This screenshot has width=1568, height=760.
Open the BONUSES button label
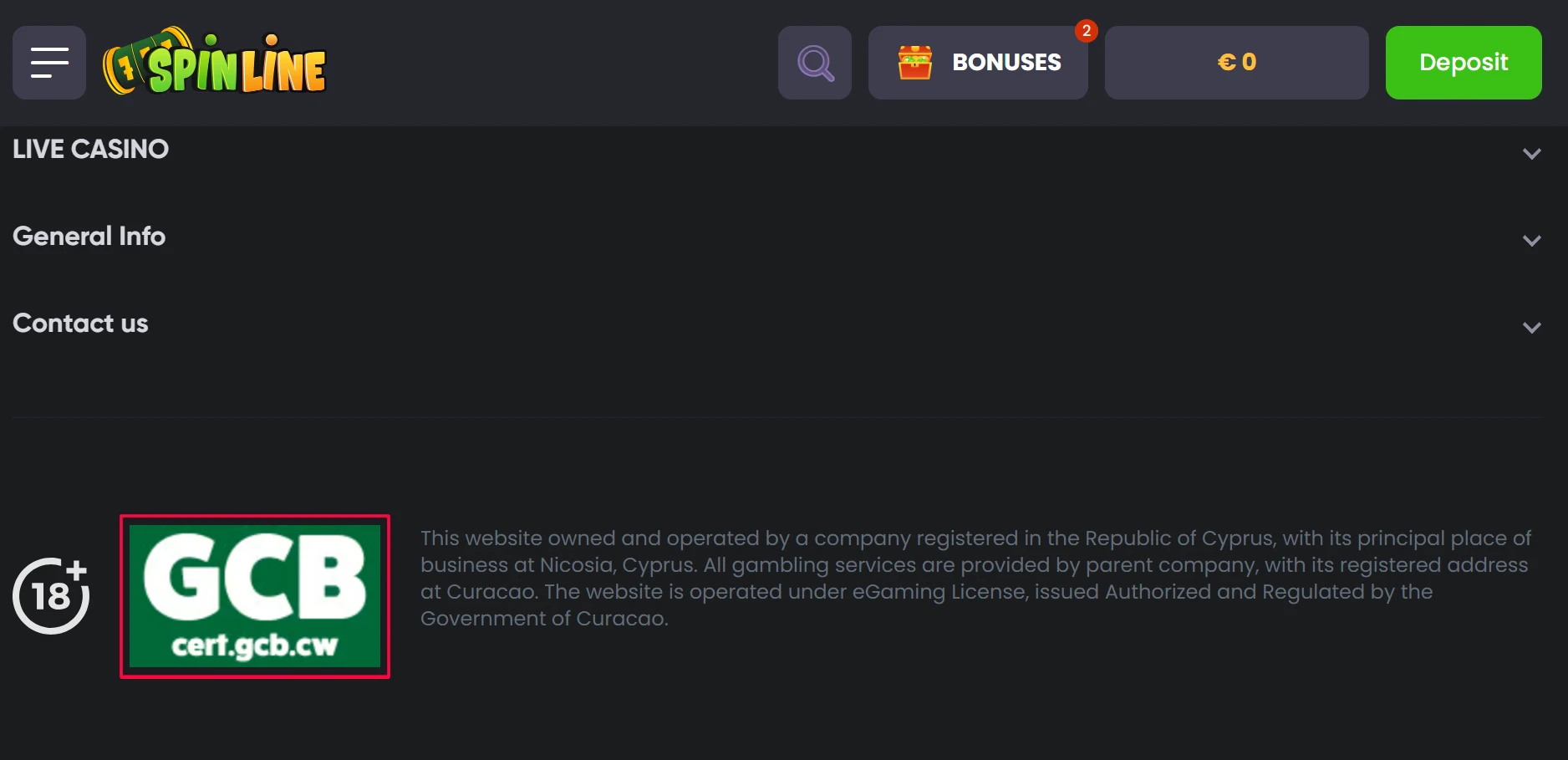[x=1006, y=63]
